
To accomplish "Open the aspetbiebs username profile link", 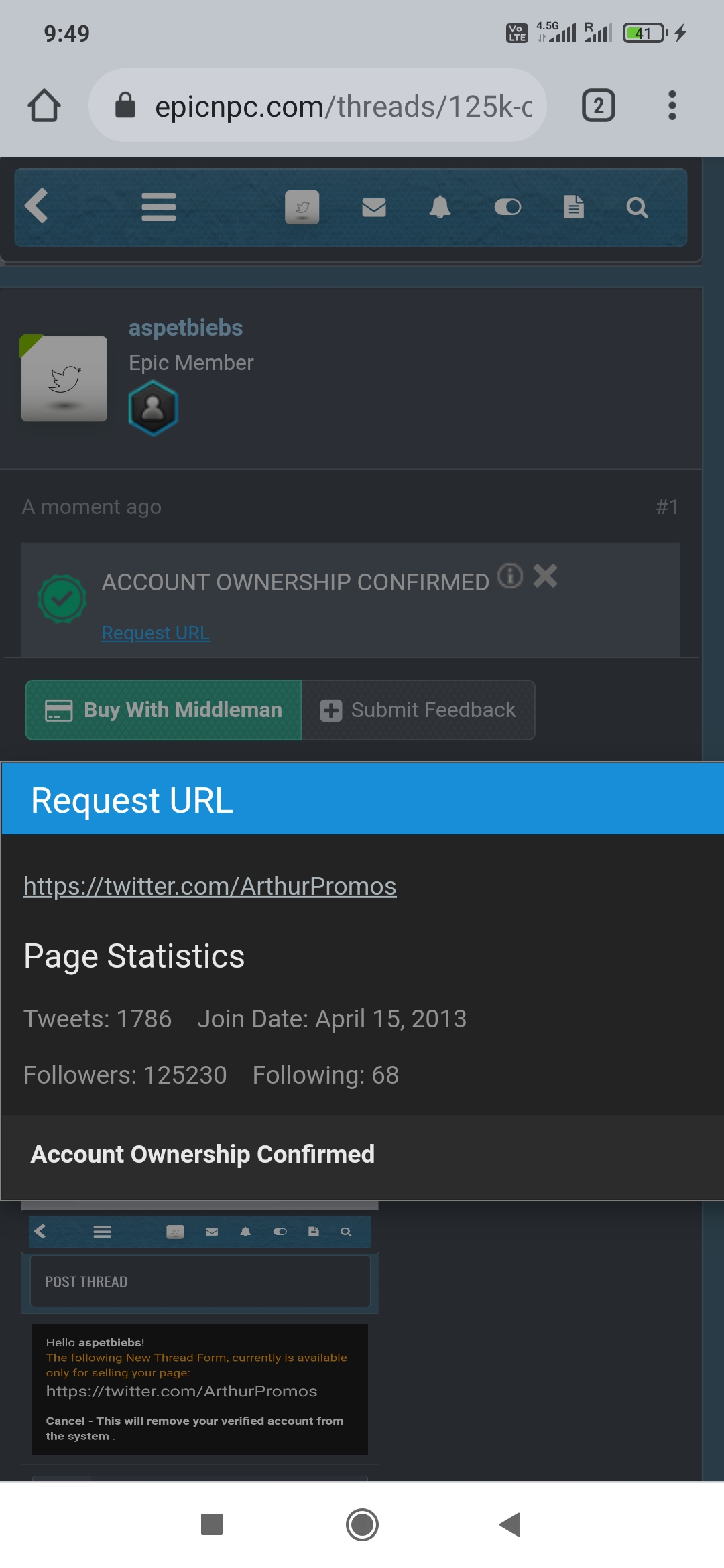I will point(186,328).
